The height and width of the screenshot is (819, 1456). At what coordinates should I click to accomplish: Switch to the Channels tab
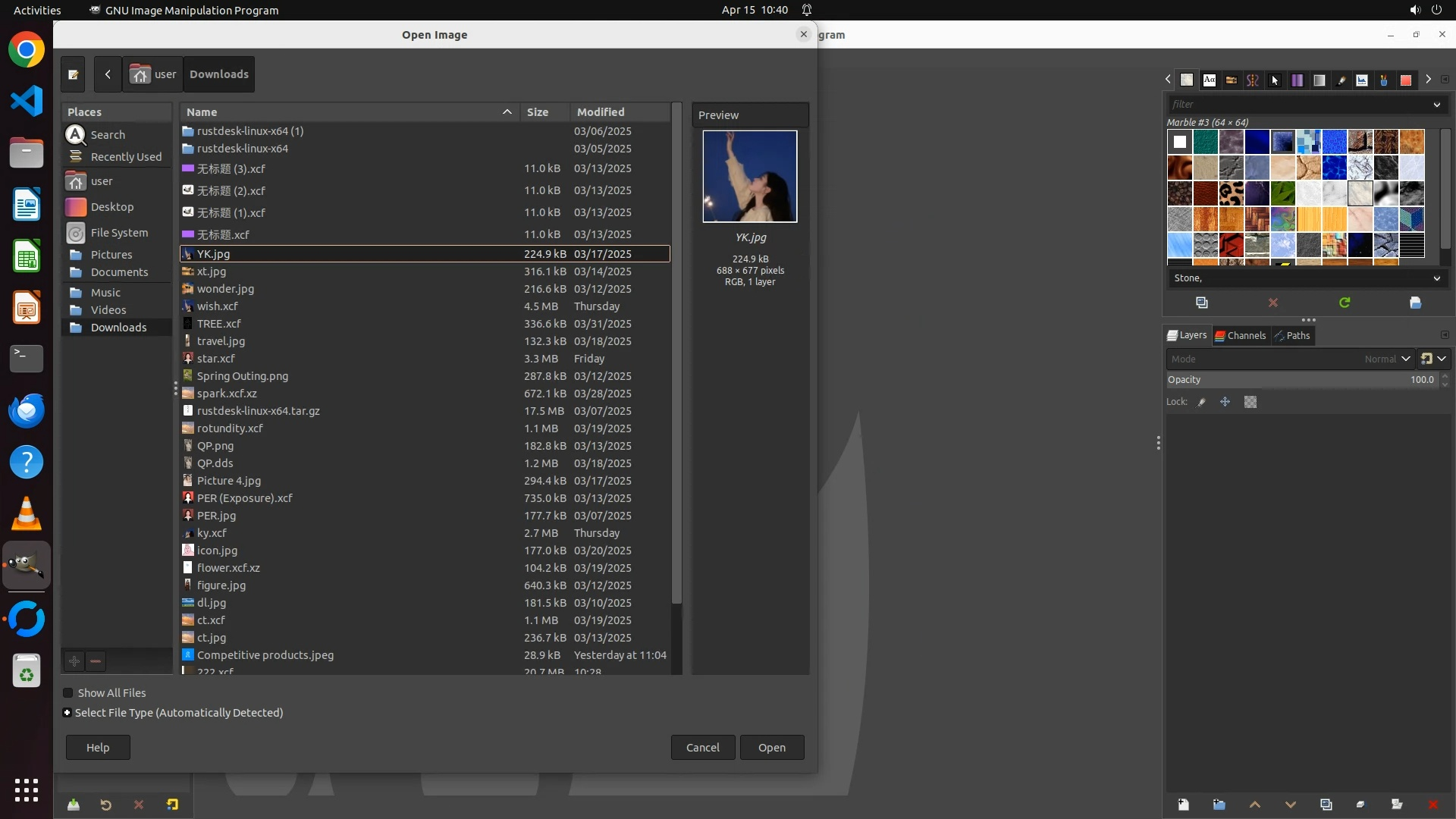[x=1240, y=335]
